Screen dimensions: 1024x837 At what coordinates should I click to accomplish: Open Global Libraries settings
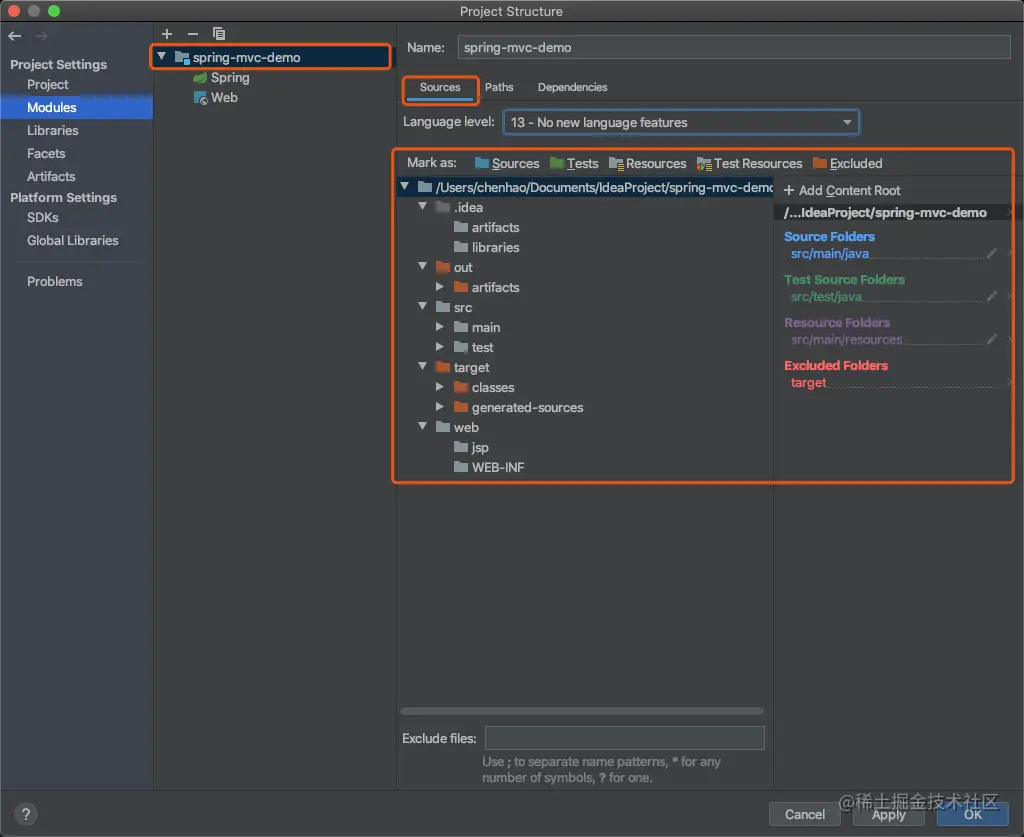click(x=72, y=241)
